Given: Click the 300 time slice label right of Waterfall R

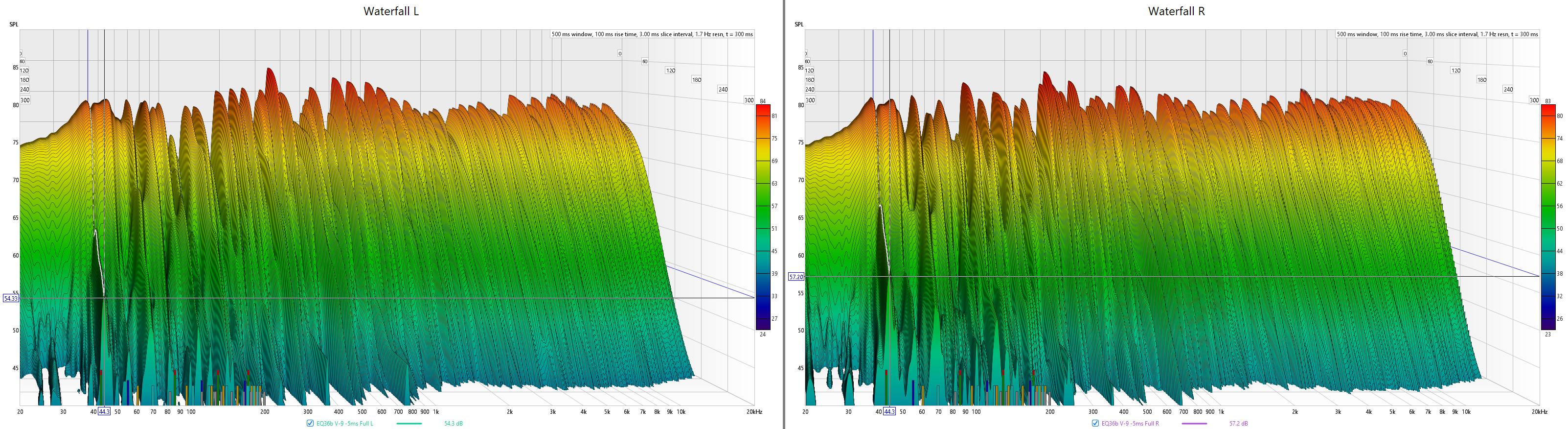Looking at the screenshot, I should point(1534,100).
